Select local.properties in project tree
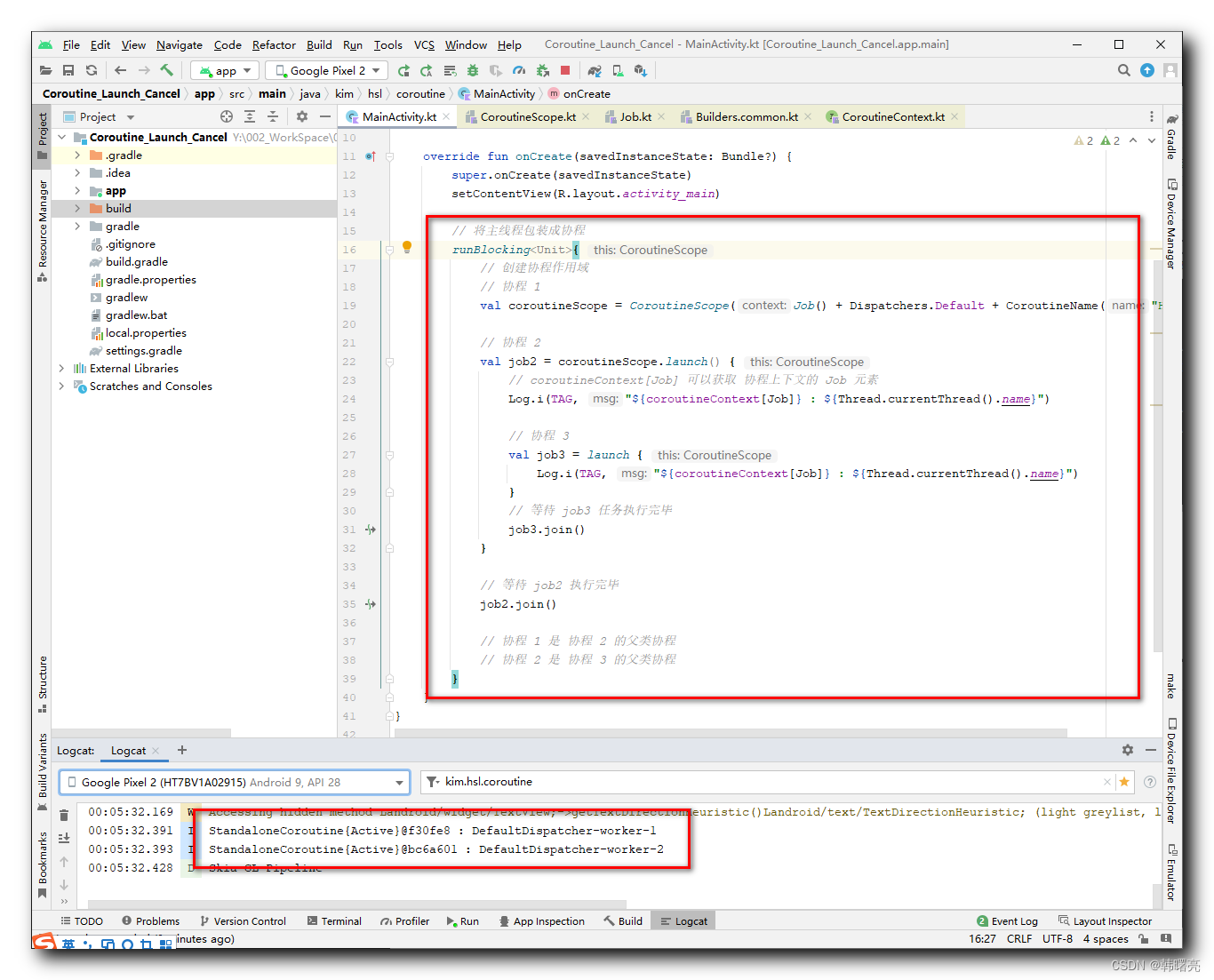 pyautogui.click(x=146, y=332)
